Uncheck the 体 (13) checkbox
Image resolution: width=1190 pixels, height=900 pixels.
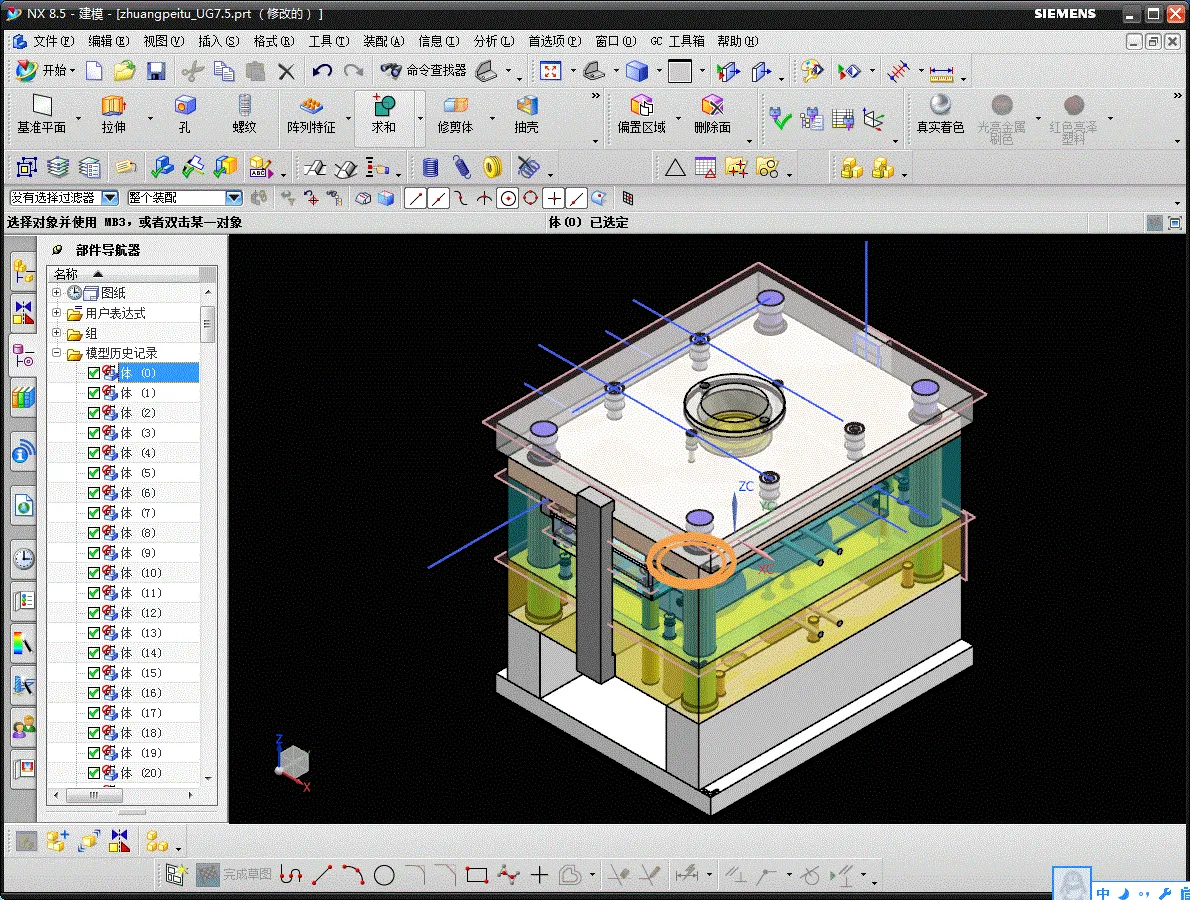(94, 633)
